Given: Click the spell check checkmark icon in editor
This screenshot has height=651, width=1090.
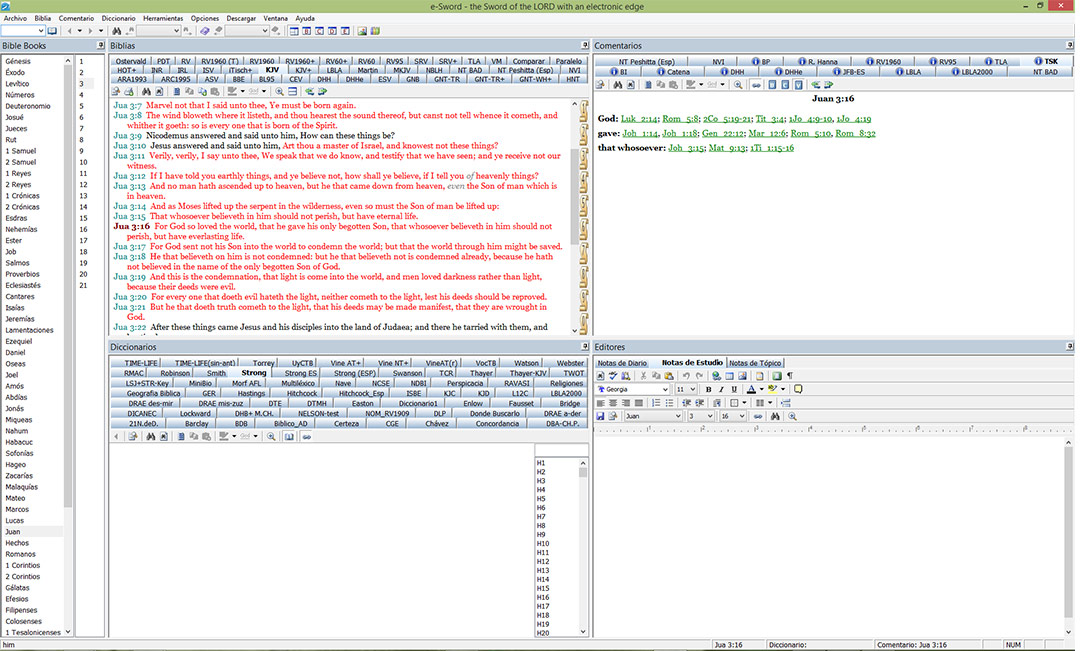Looking at the screenshot, I should [613, 376].
